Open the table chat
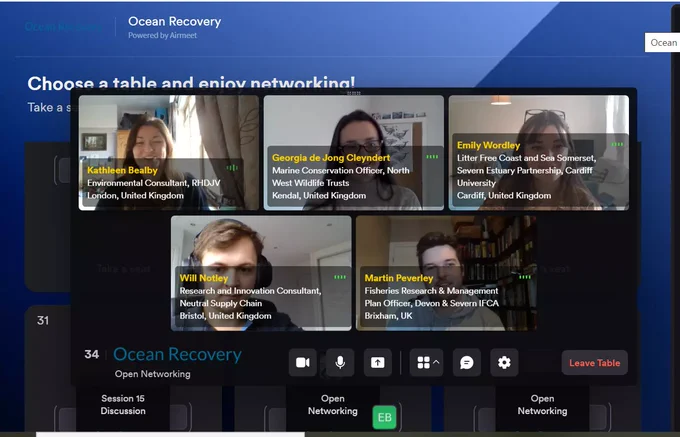 (467, 362)
